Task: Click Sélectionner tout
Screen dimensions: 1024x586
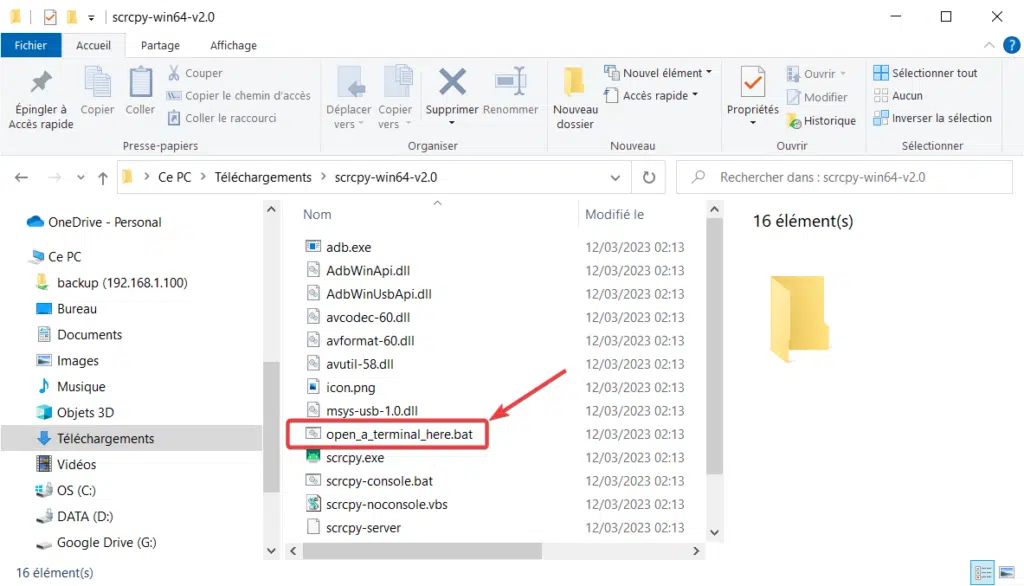Action: [x=925, y=73]
